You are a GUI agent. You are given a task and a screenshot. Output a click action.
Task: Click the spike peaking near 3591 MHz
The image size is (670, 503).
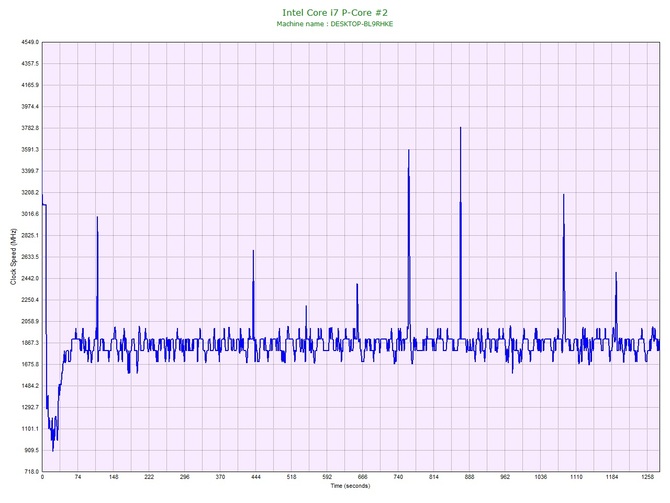[408, 151]
